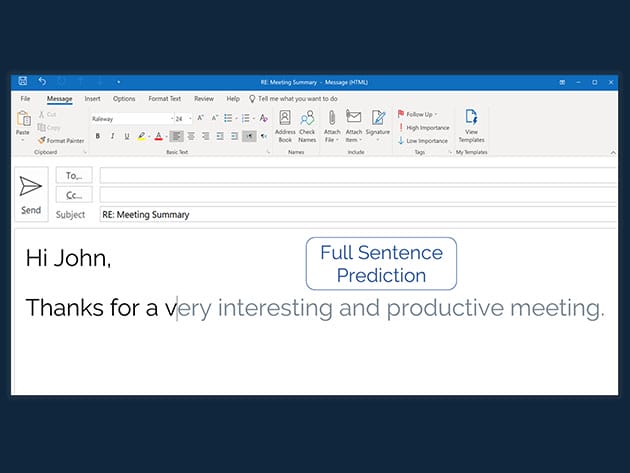Click the Send button

pos(31,193)
